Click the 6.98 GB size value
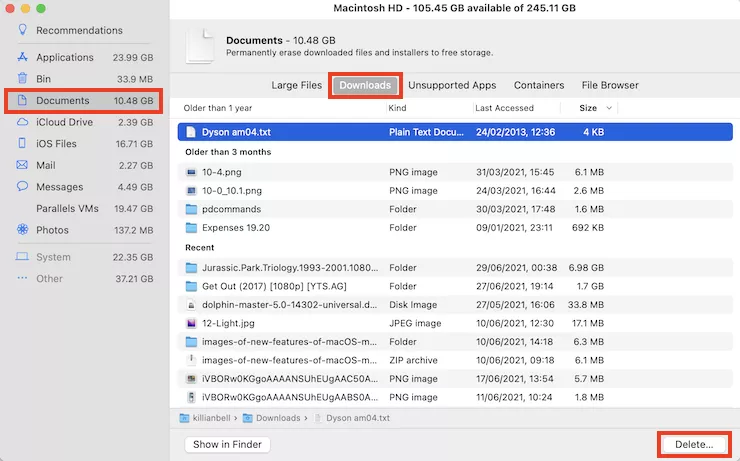This screenshot has width=740, height=461. [x=586, y=268]
